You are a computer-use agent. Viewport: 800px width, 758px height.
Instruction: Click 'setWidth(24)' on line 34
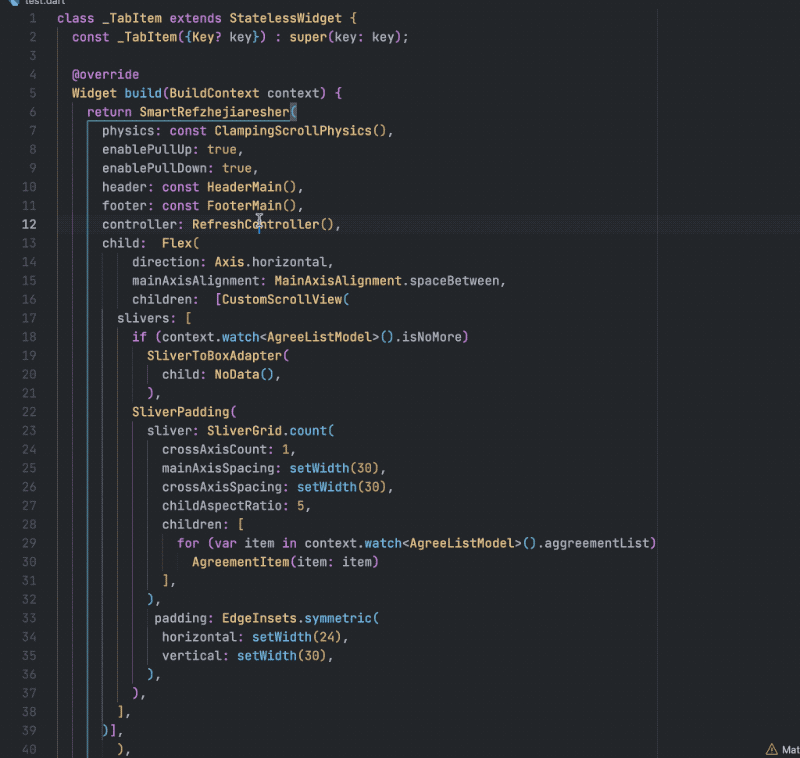pyautogui.click(x=297, y=637)
